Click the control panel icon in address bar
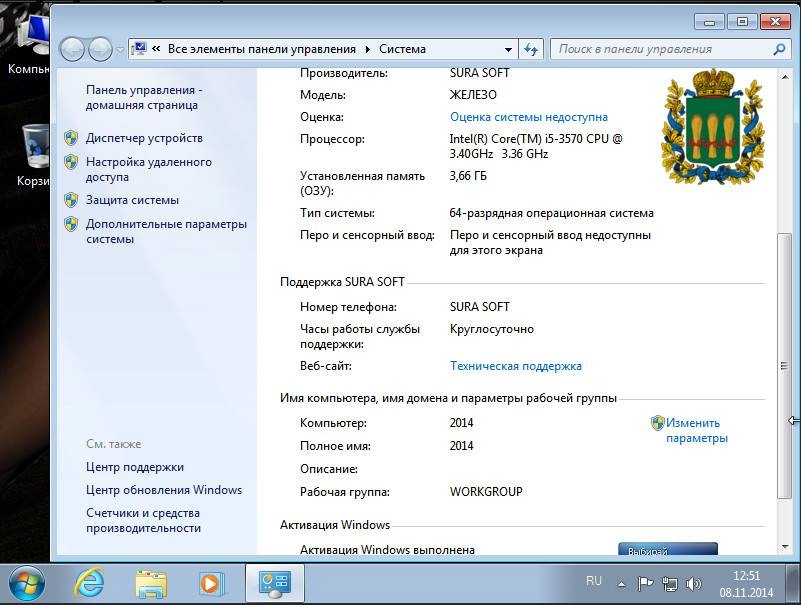801x605 pixels. pyautogui.click(x=139, y=49)
